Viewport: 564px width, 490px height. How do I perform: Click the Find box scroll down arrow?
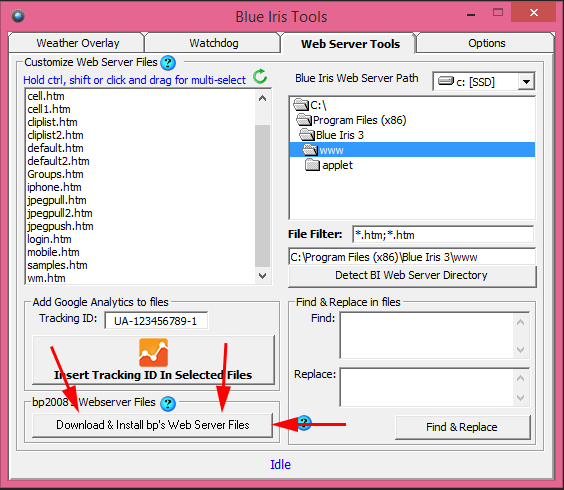(x=520, y=349)
